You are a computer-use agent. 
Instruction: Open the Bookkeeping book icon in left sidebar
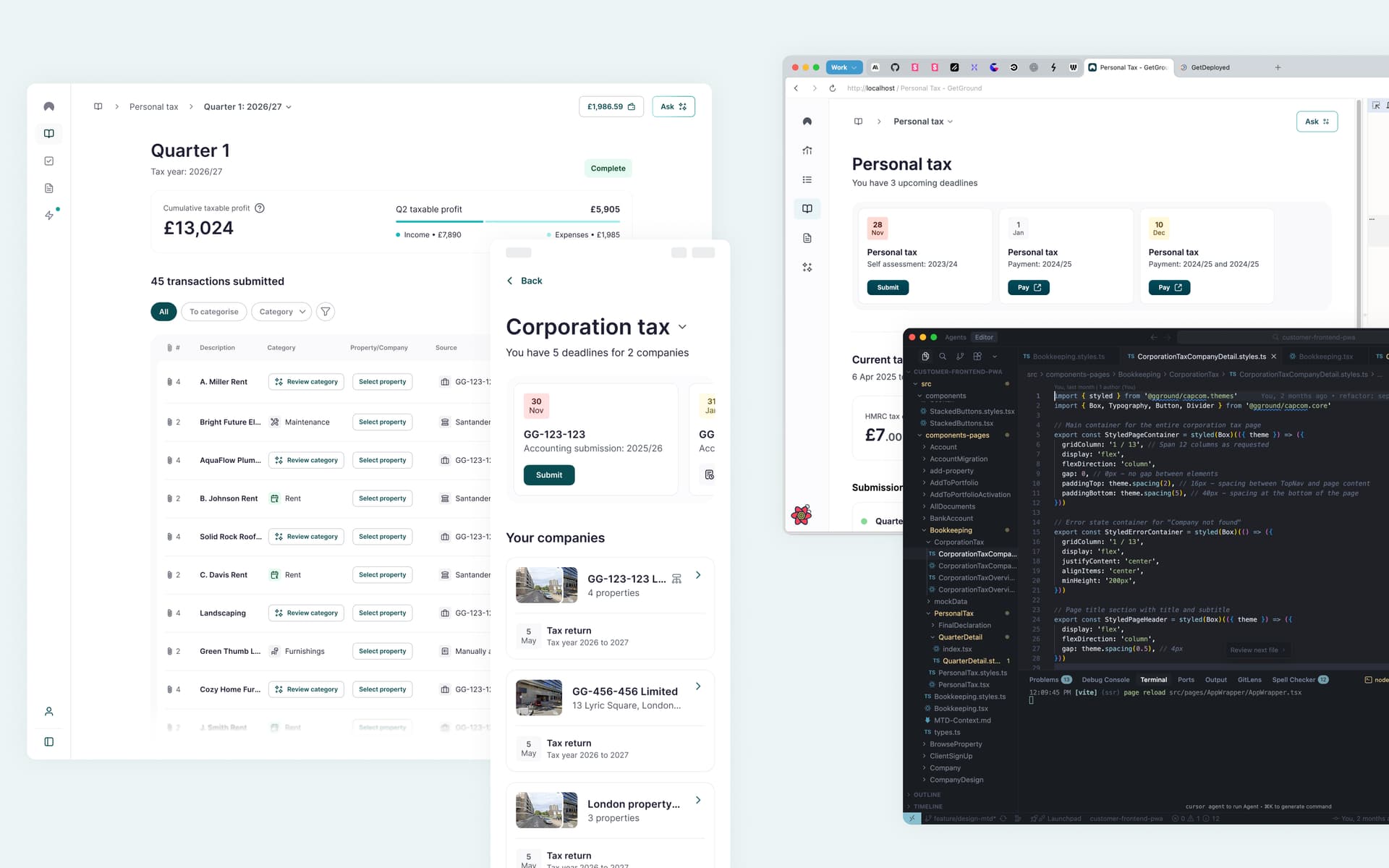49,133
